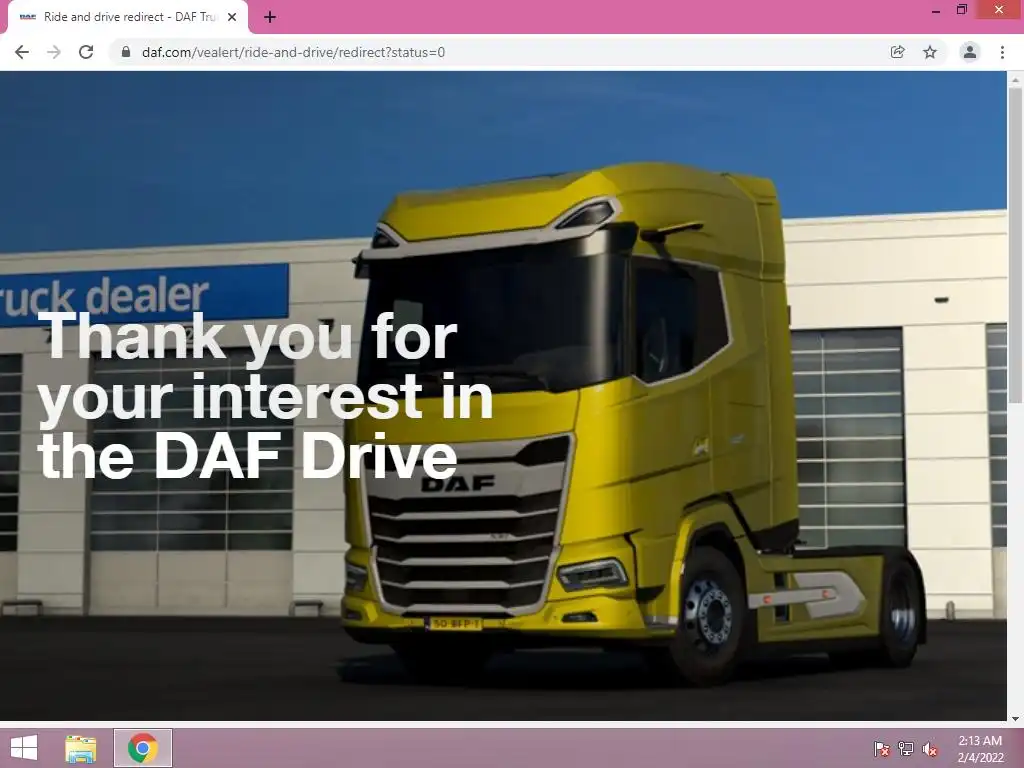This screenshot has width=1024, height=768.
Task: Minimize the Chrome window
Action: pos(935,10)
